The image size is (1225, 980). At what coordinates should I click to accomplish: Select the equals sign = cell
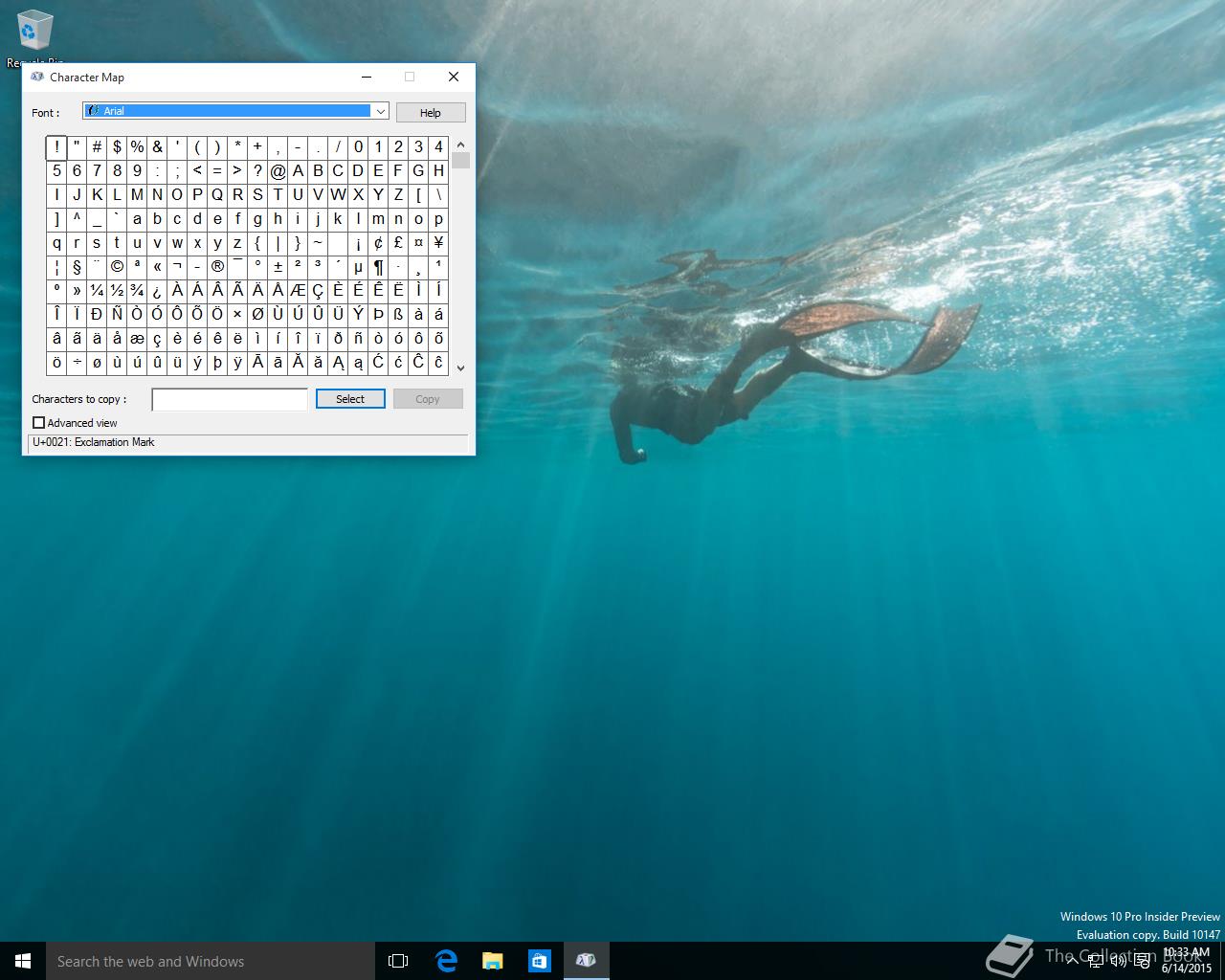point(217,170)
